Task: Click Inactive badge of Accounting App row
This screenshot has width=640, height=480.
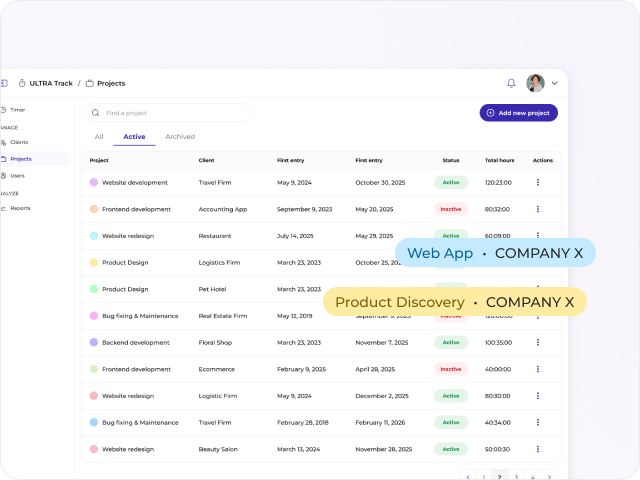Action: tap(451, 209)
